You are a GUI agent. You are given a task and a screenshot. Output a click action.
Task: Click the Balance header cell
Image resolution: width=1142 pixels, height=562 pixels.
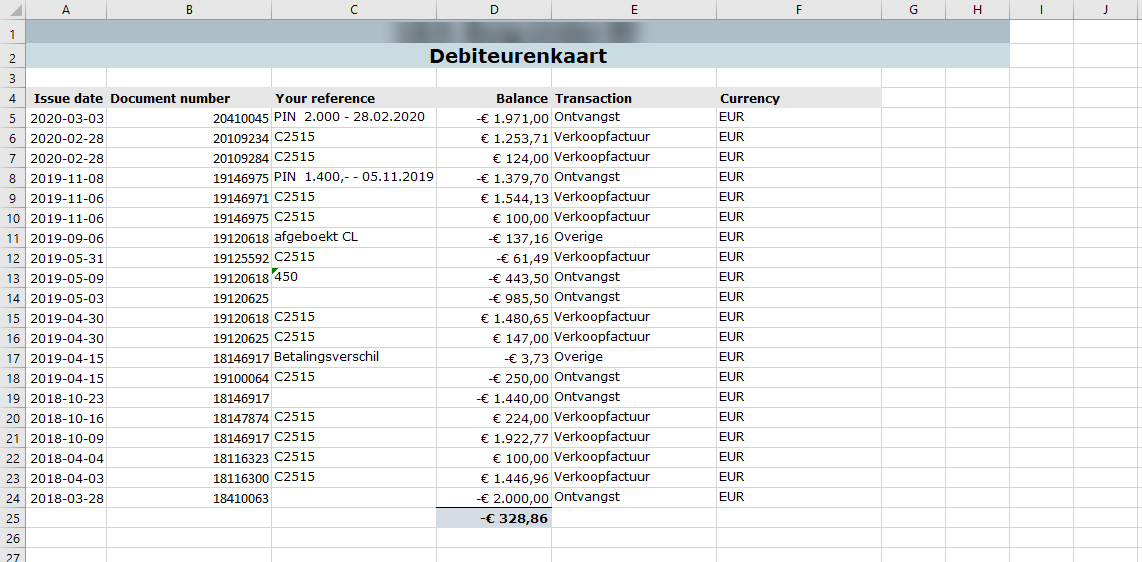click(495, 98)
